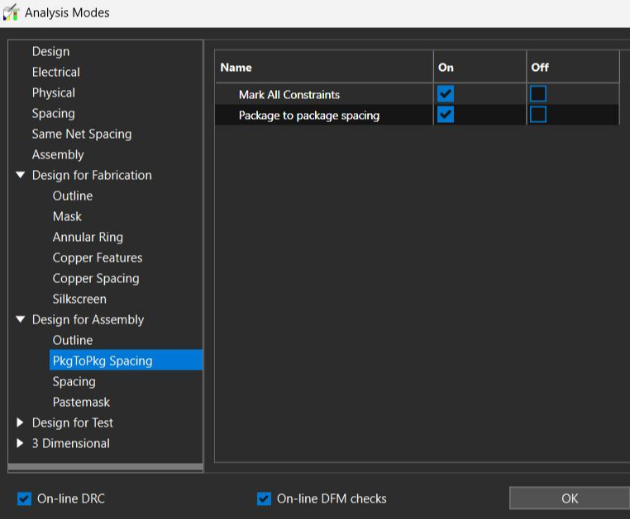Select the 3 Dimensional label
Screen dimensions: 630x519
point(70,443)
